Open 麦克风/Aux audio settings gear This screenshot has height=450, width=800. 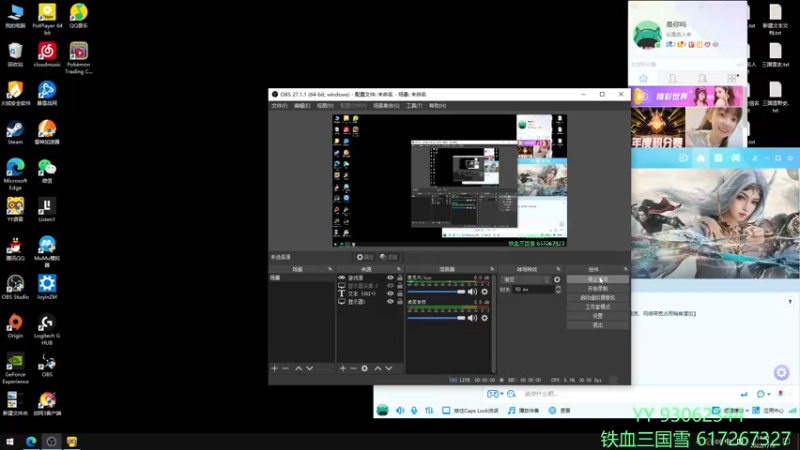pos(485,292)
